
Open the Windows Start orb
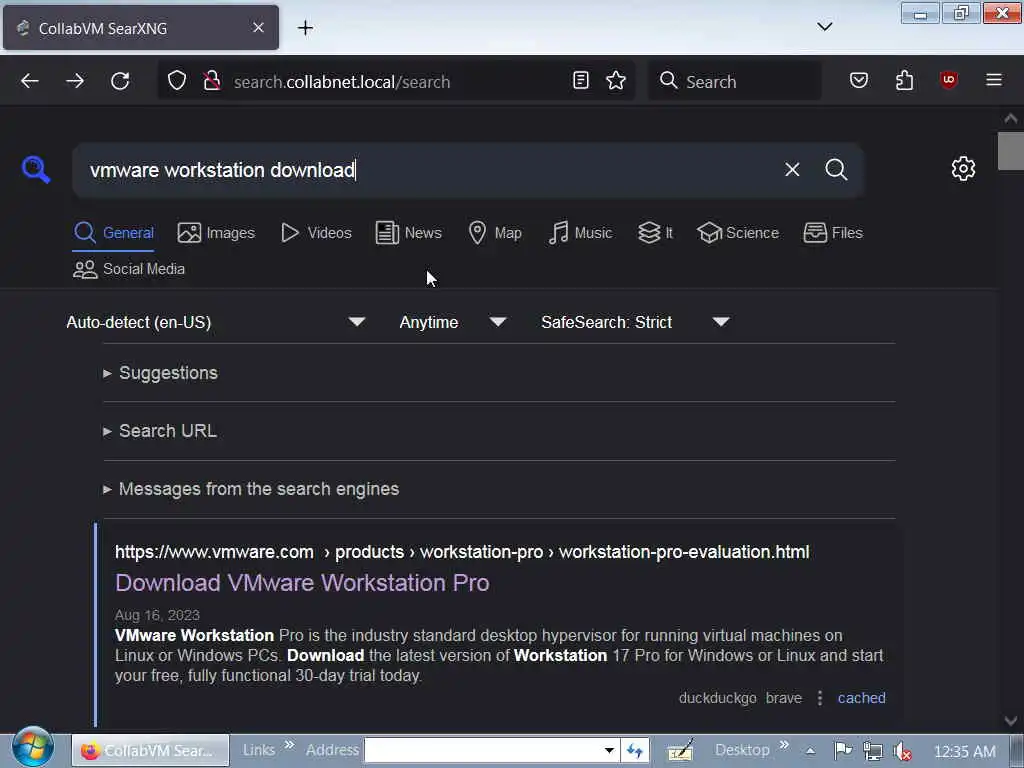(33, 748)
